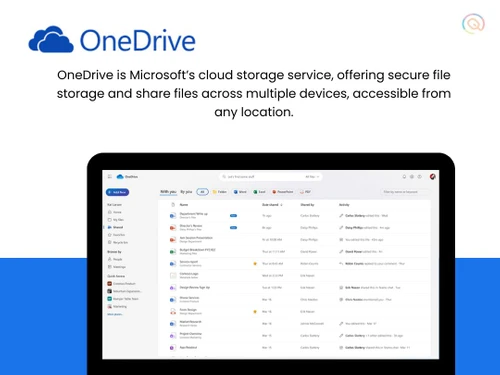This screenshot has height=375, width=500.
Task: Sort by the Date shared column header
Action: pos(272,205)
